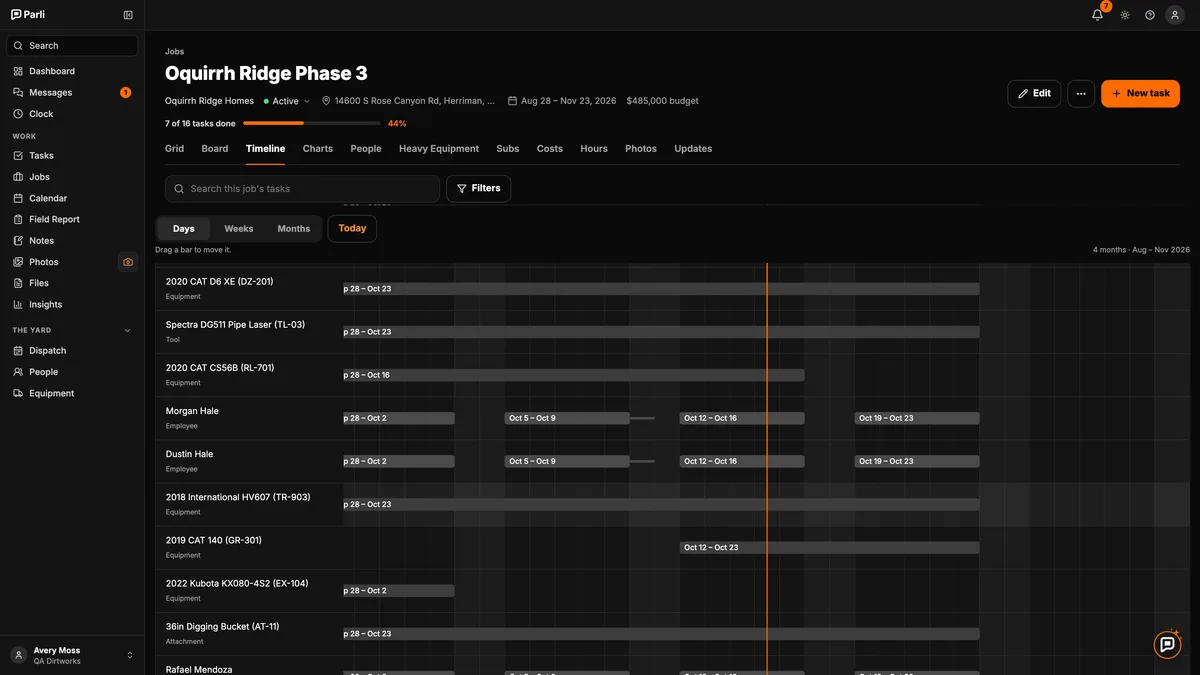Select Kubota KX080-4S2 Oct 2 bar
This screenshot has width=1200, height=675.
click(x=398, y=590)
